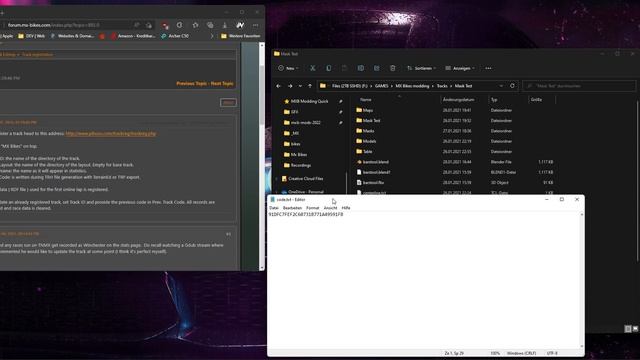This screenshot has height=360, width=640.
Task: Go up one folder in Explorer
Action: click(310, 86)
